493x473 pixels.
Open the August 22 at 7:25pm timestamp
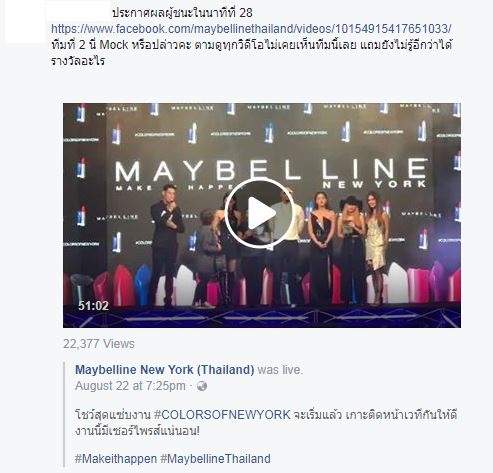point(130,386)
